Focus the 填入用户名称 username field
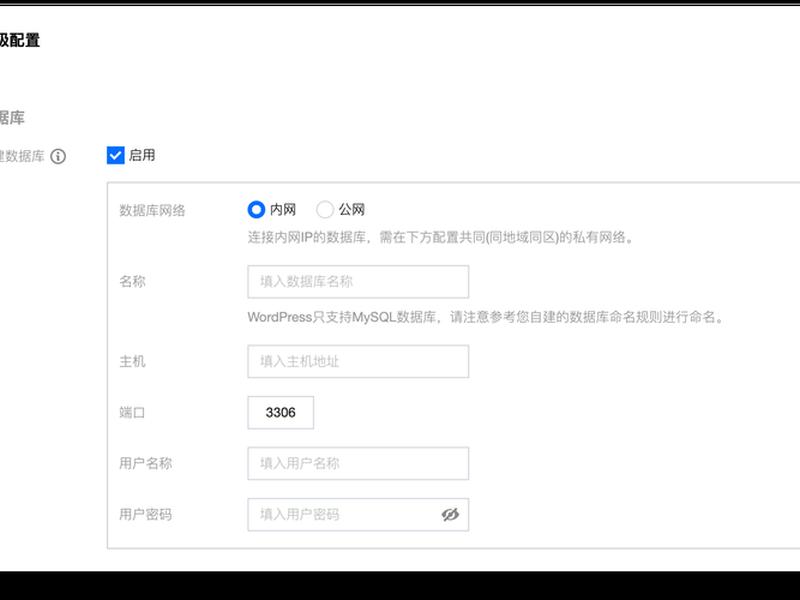 (x=358, y=463)
